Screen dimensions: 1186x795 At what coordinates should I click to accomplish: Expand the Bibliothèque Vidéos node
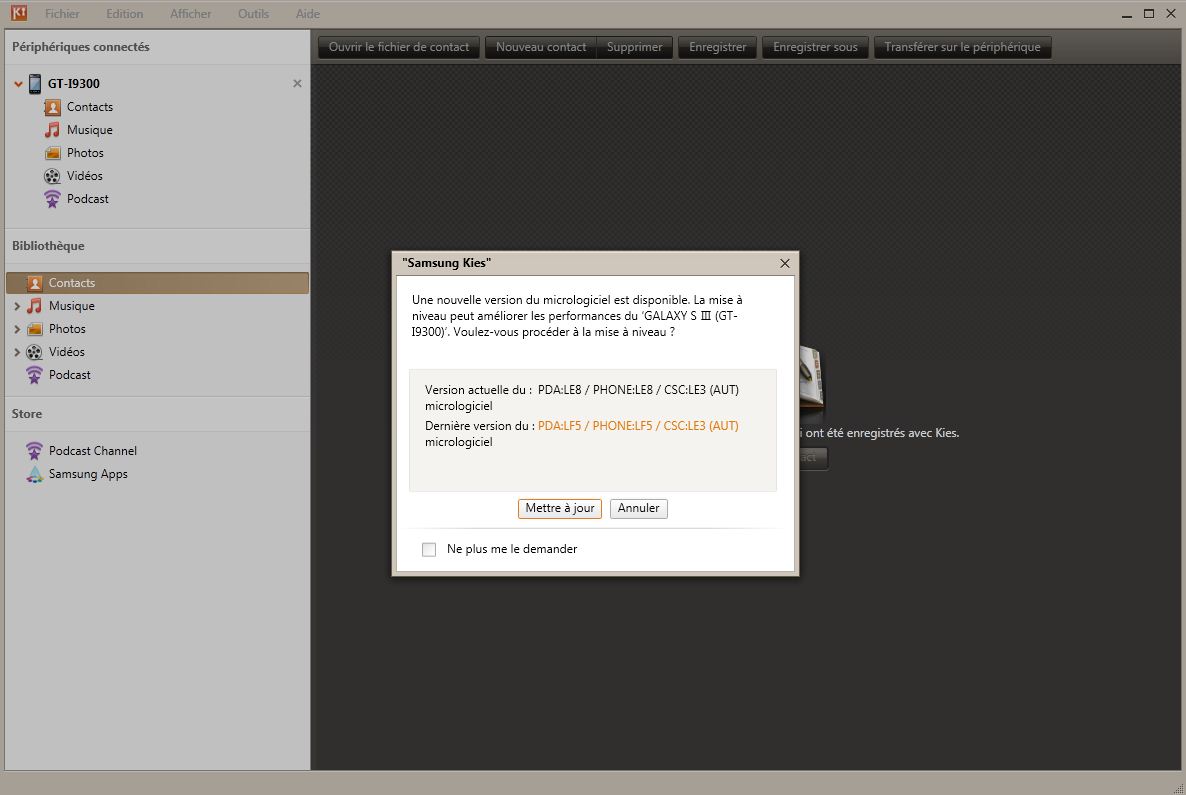coord(17,352)
